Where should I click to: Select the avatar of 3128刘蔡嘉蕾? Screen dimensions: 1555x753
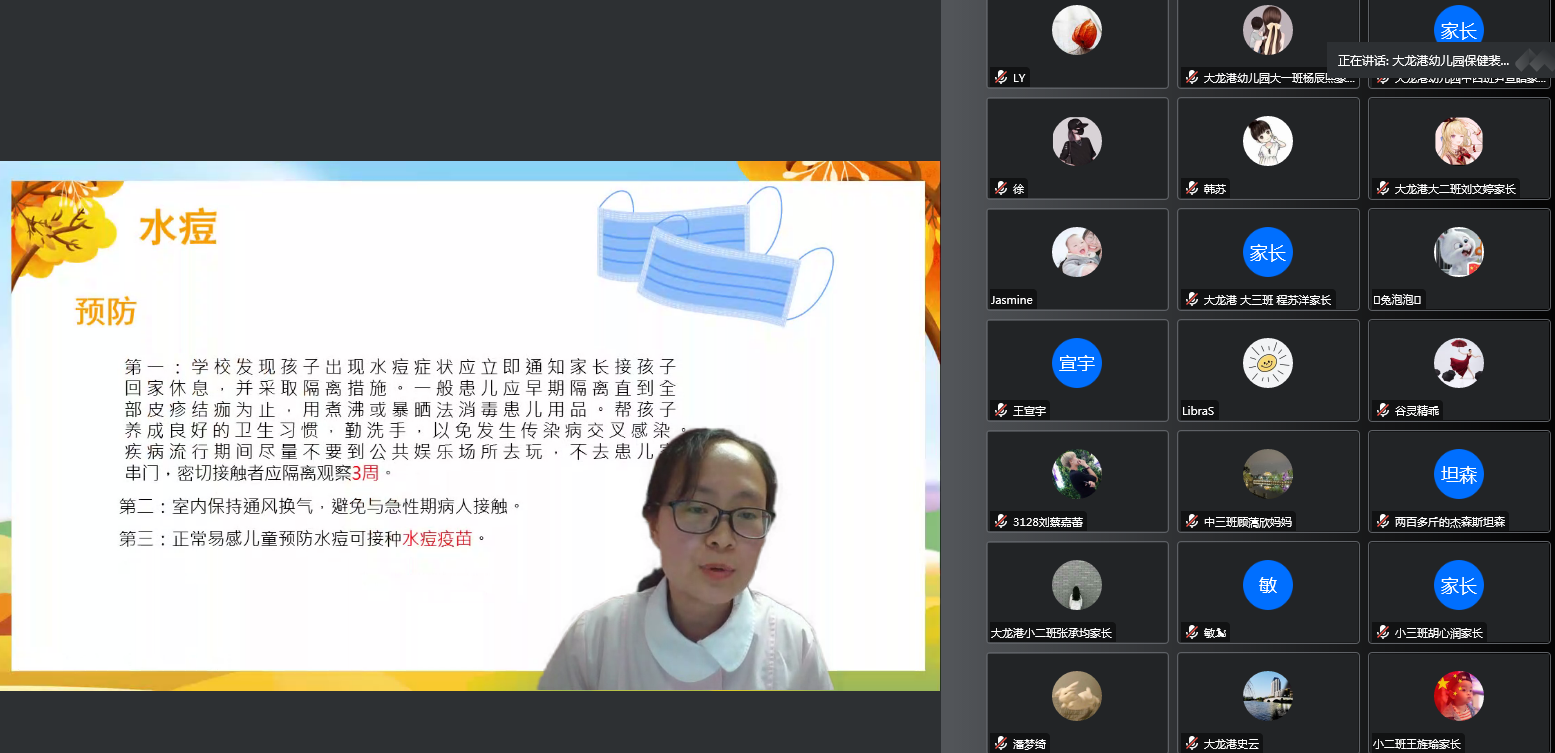(x=1077, y=474)
